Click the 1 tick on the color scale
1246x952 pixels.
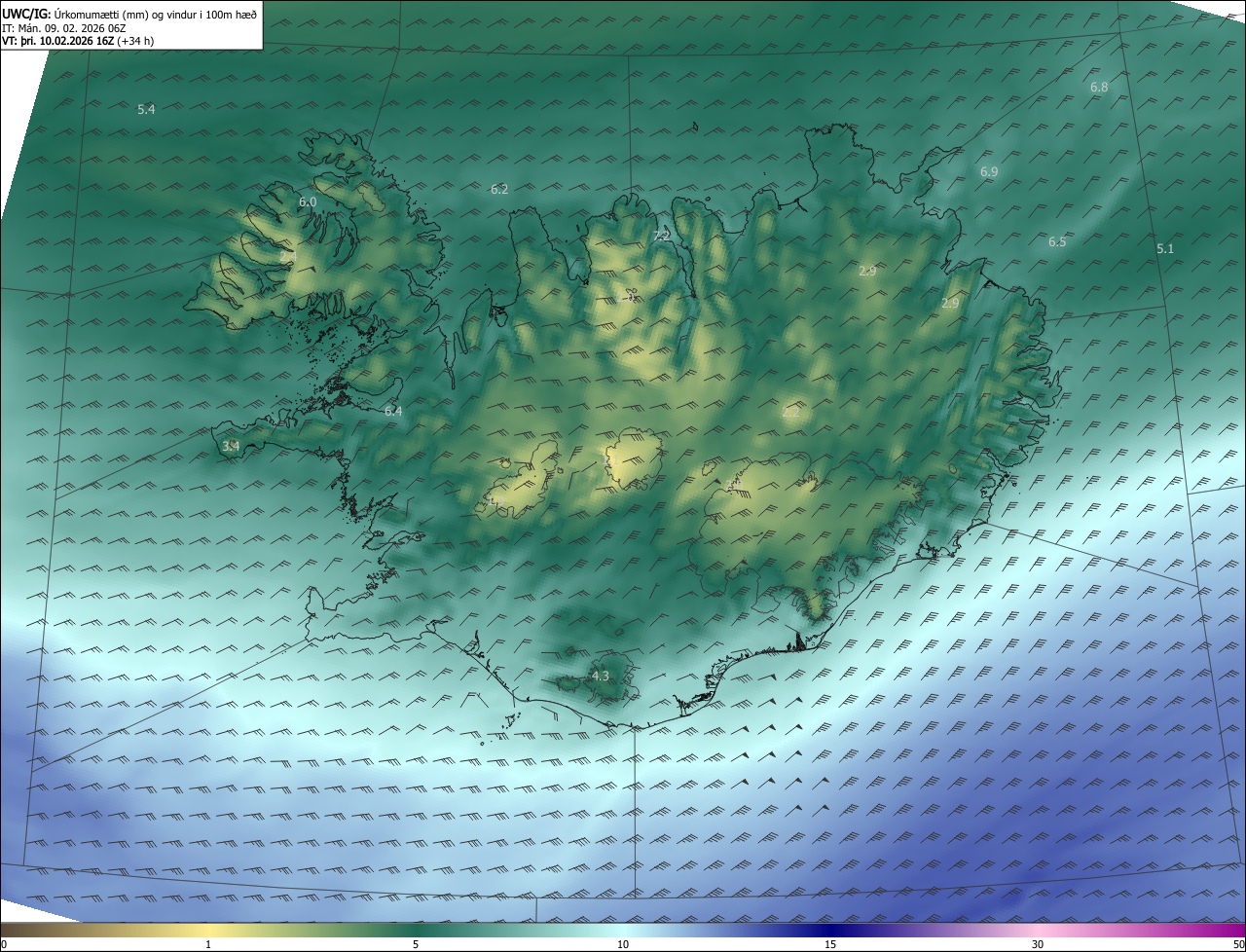coord(209,944)
